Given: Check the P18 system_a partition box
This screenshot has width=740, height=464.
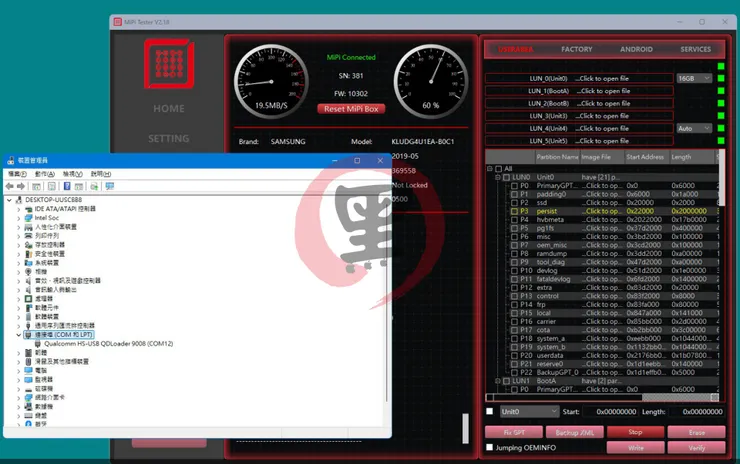Looking at the screenshot, I should [x=514, y=338].
